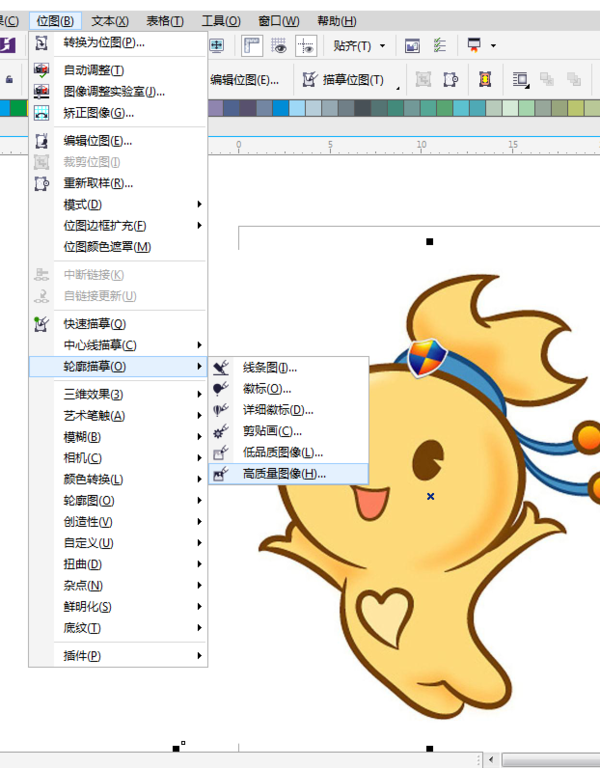Expand the 中心线描摹(C) submenu
The height and width of the screenshot is (768, 600).
click(118, 345)
